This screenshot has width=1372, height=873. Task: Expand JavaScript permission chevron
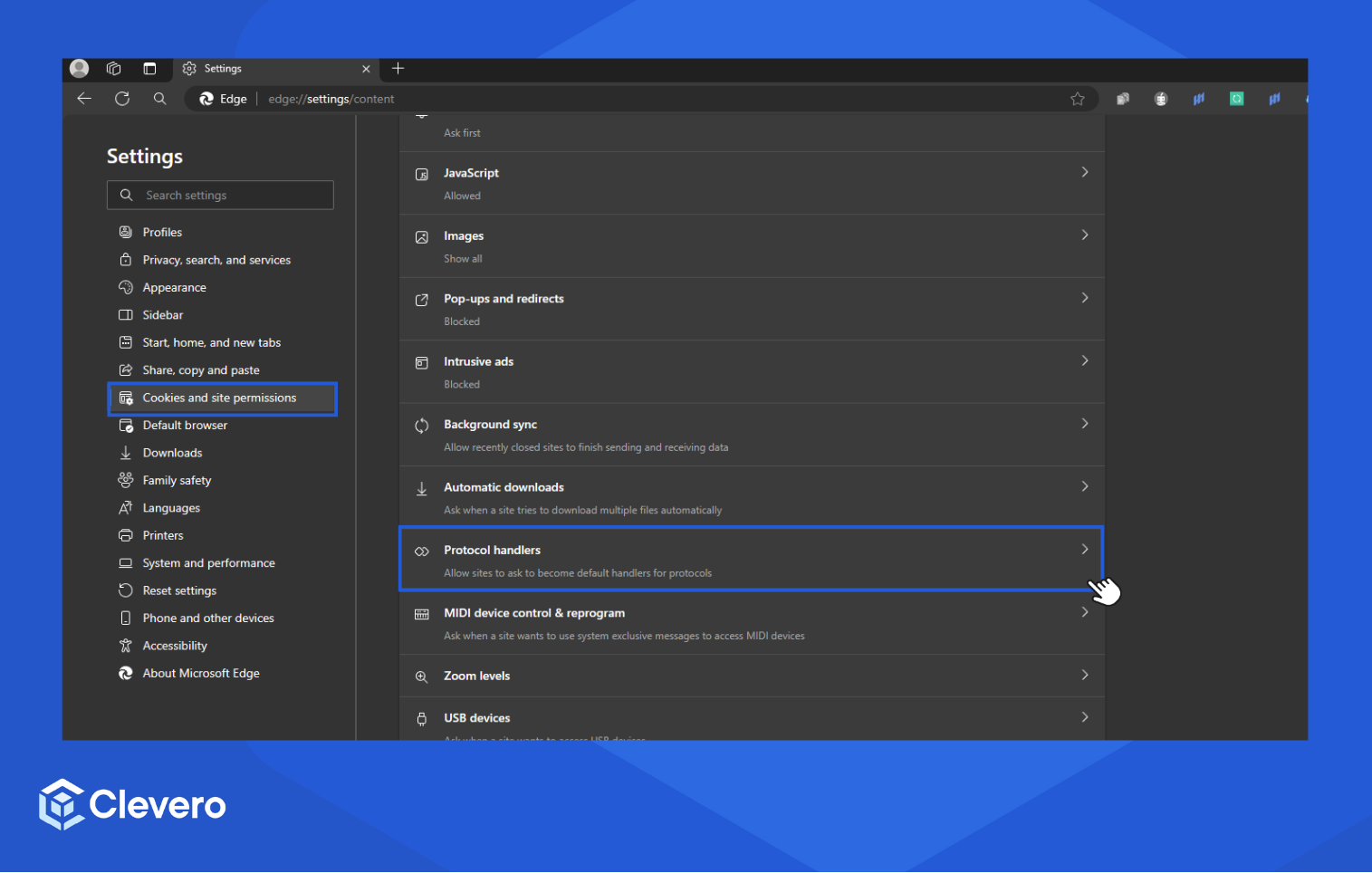pyautogui.click(x=1085, y=172)
